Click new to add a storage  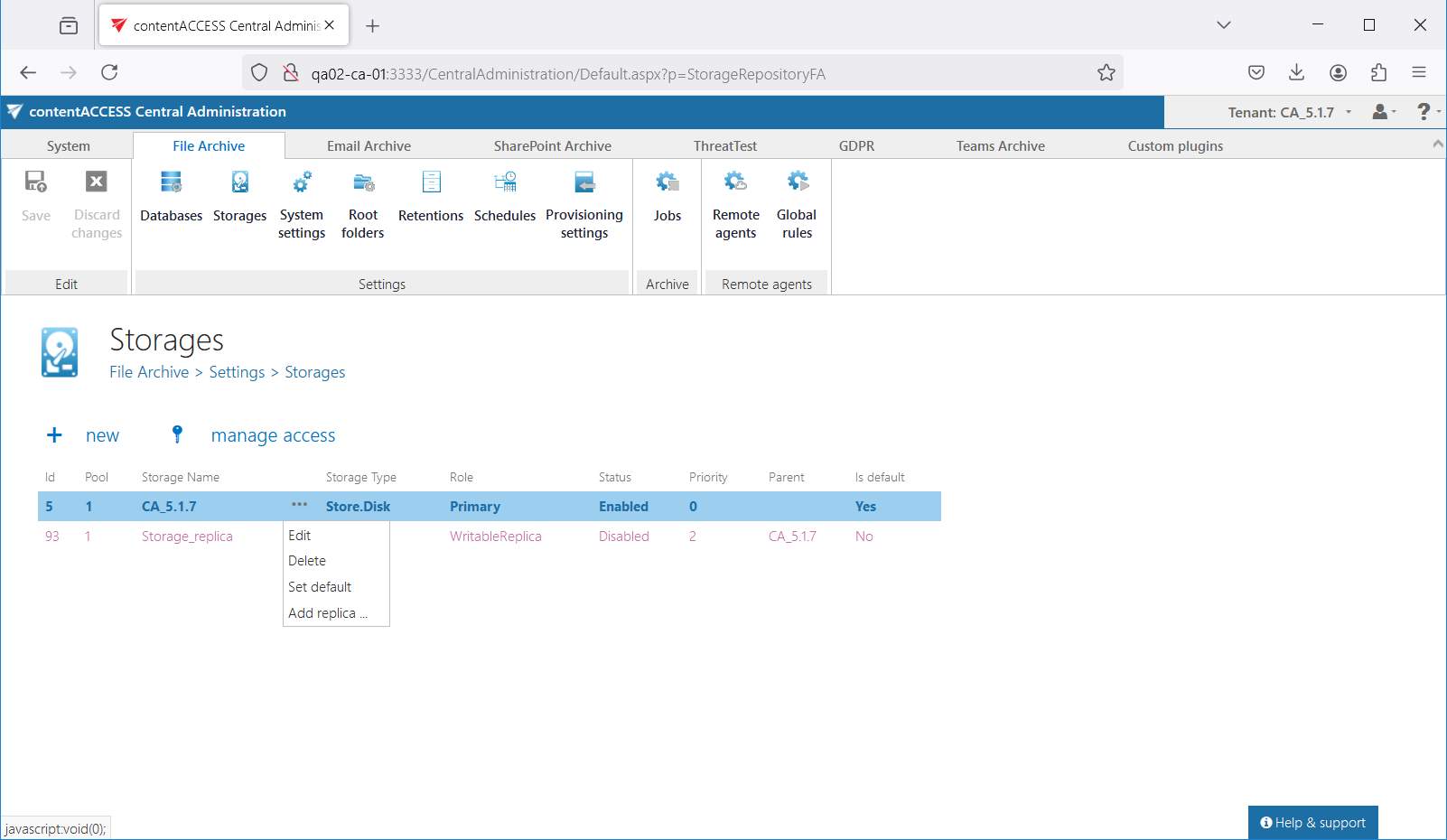click(102, 435)
